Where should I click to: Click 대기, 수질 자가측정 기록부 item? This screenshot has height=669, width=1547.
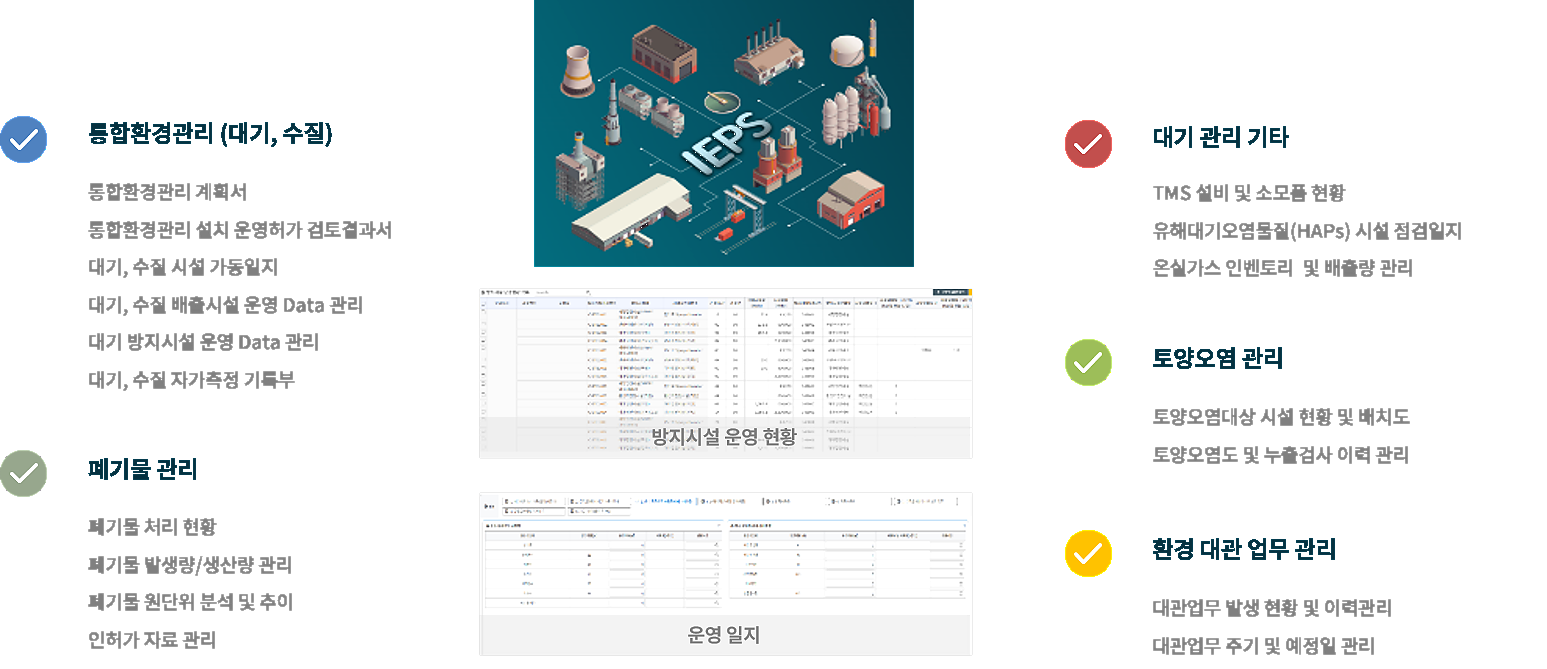coord(191,380)
